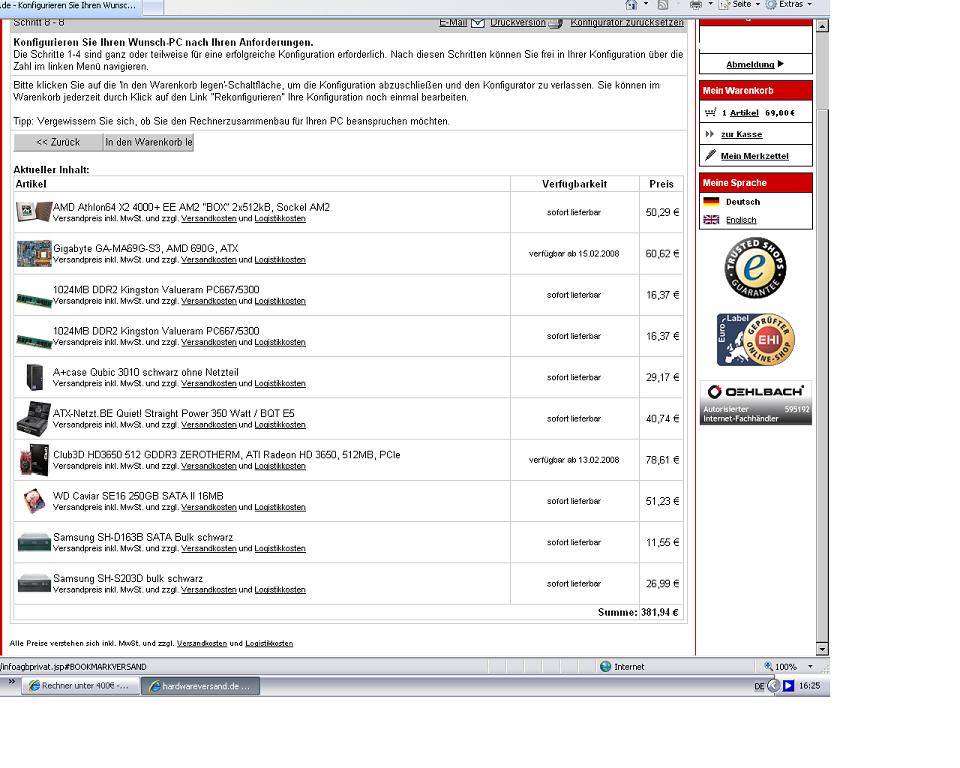
Task: Click 'verfügbar ab 15.02.2008' availability cell
Action: (x=574, y=254)
